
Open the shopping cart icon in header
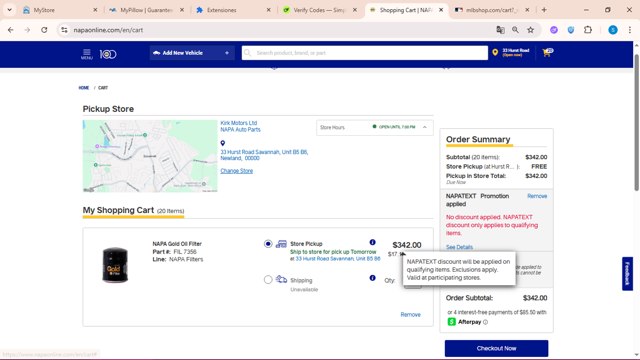(547, 52)
